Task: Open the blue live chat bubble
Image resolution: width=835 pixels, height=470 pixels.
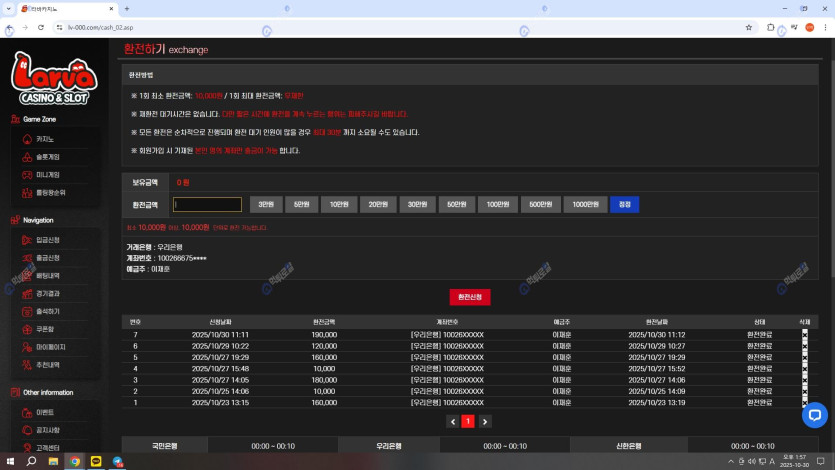Action: pos(814,414)
